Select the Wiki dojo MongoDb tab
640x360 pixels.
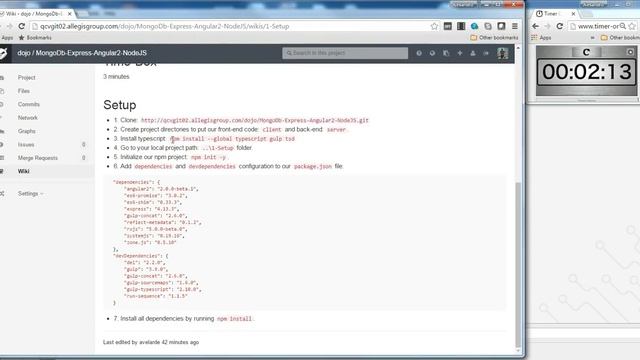click(x=35, y=13)
